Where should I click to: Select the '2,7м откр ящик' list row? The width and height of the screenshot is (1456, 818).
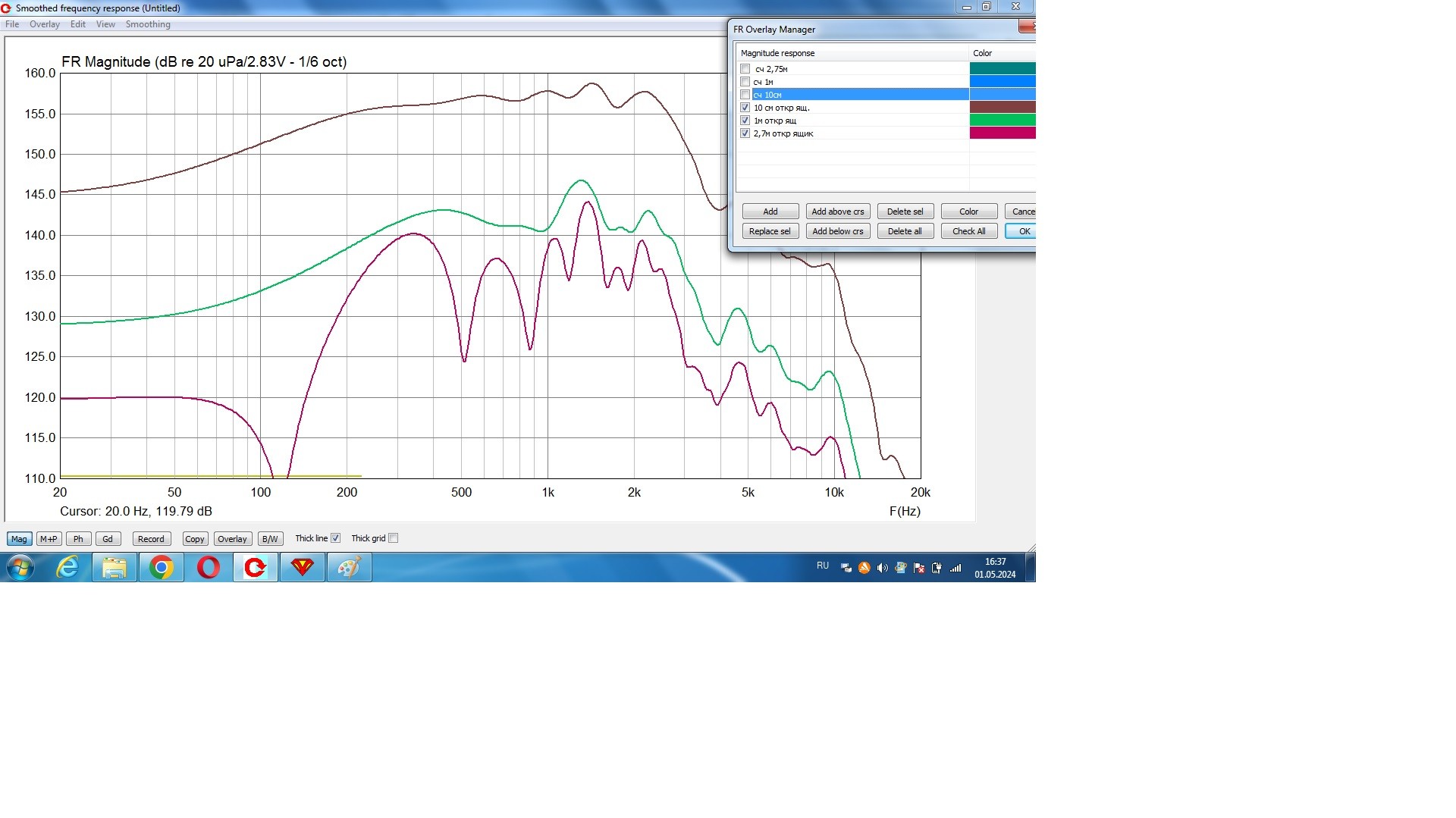click(783, 133)
